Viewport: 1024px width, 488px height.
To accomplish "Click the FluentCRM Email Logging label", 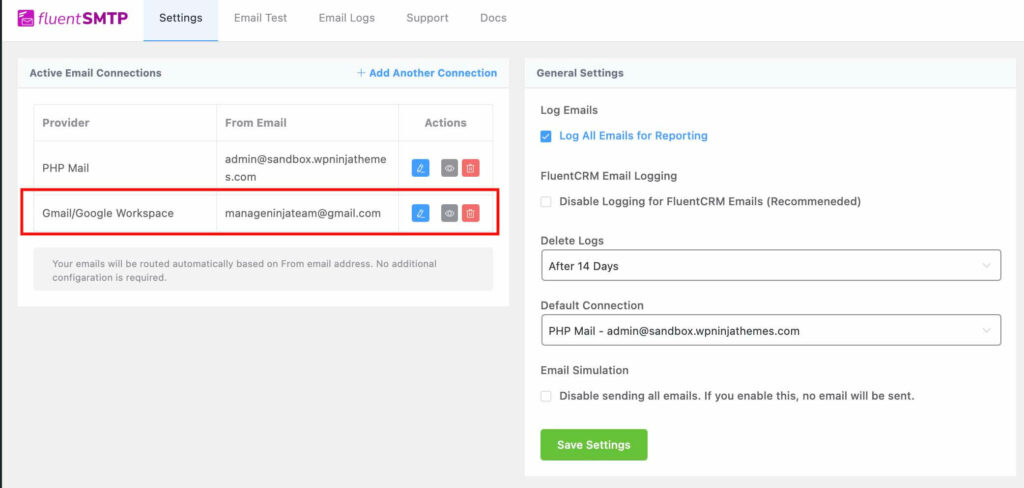I will pos(609,176).
